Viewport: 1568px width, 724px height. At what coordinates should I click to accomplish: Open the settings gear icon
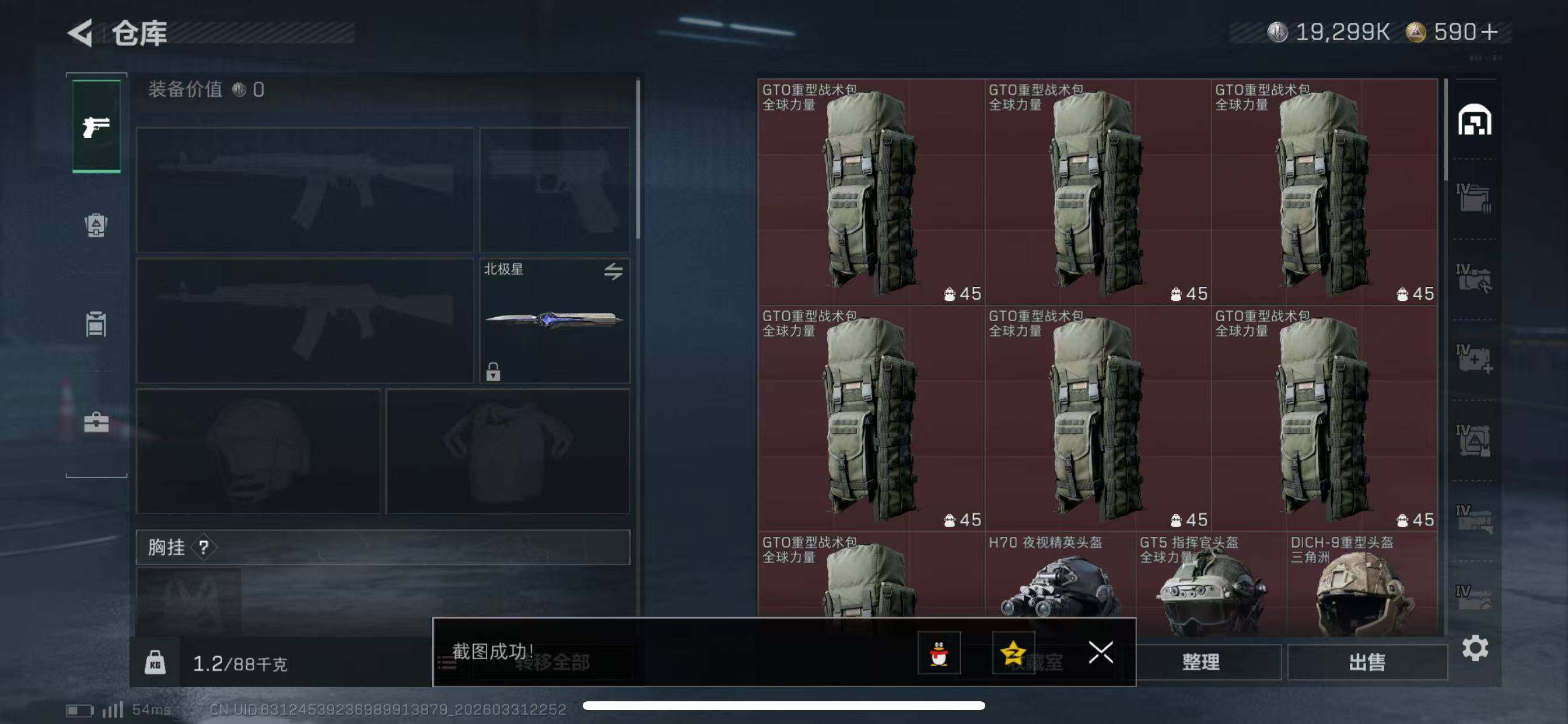(x=1475, y=648)
